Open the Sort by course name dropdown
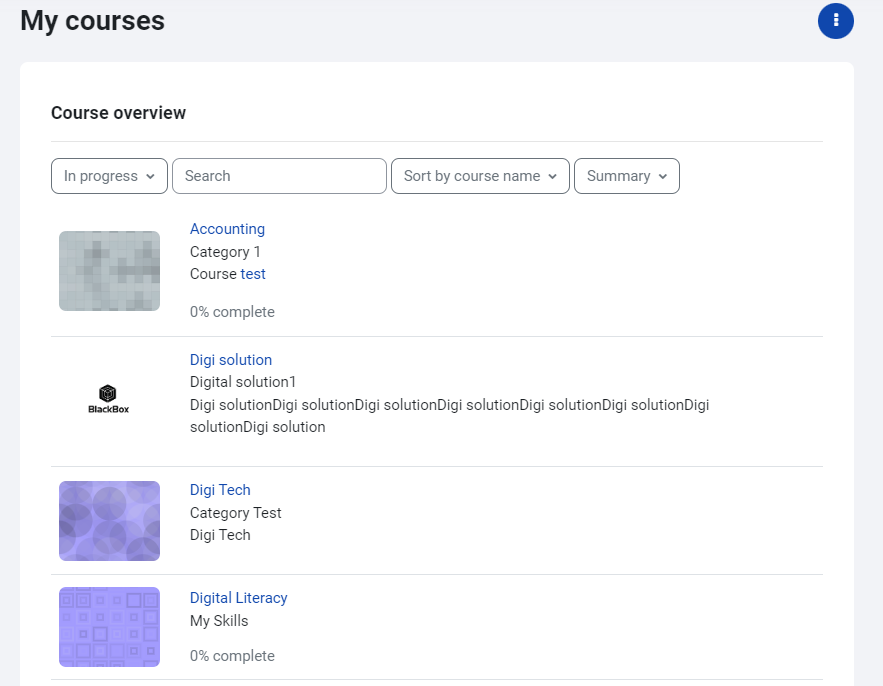 click(x=480, y=176)
